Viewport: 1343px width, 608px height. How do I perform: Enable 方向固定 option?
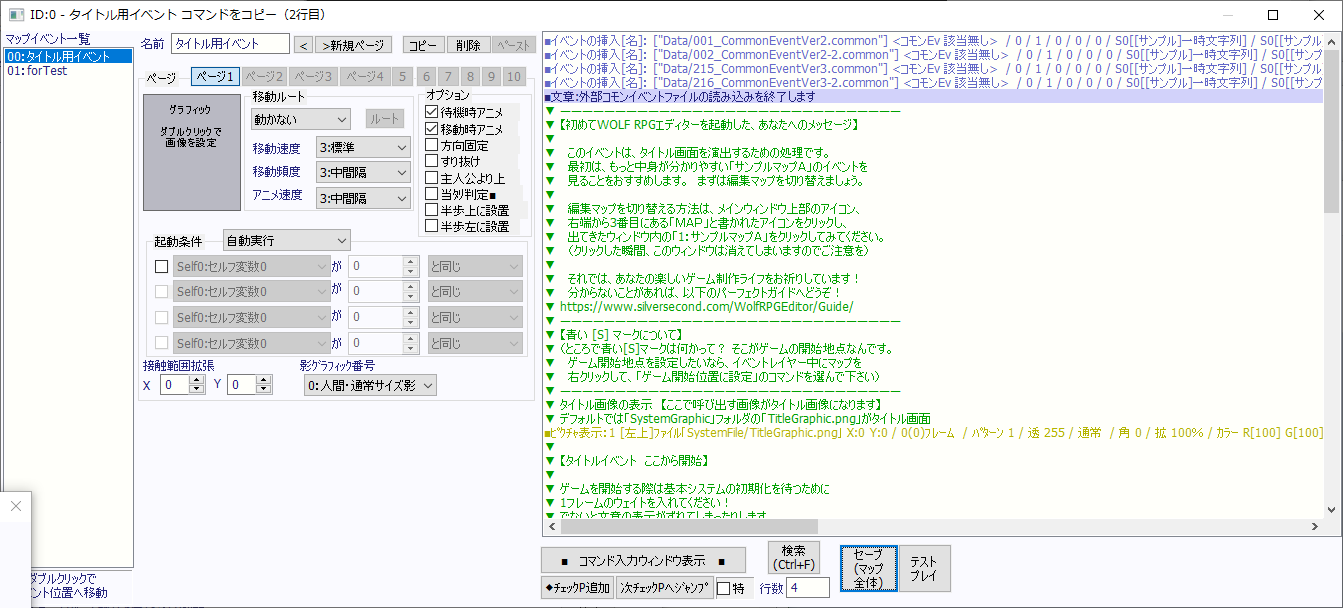[432, 145]
